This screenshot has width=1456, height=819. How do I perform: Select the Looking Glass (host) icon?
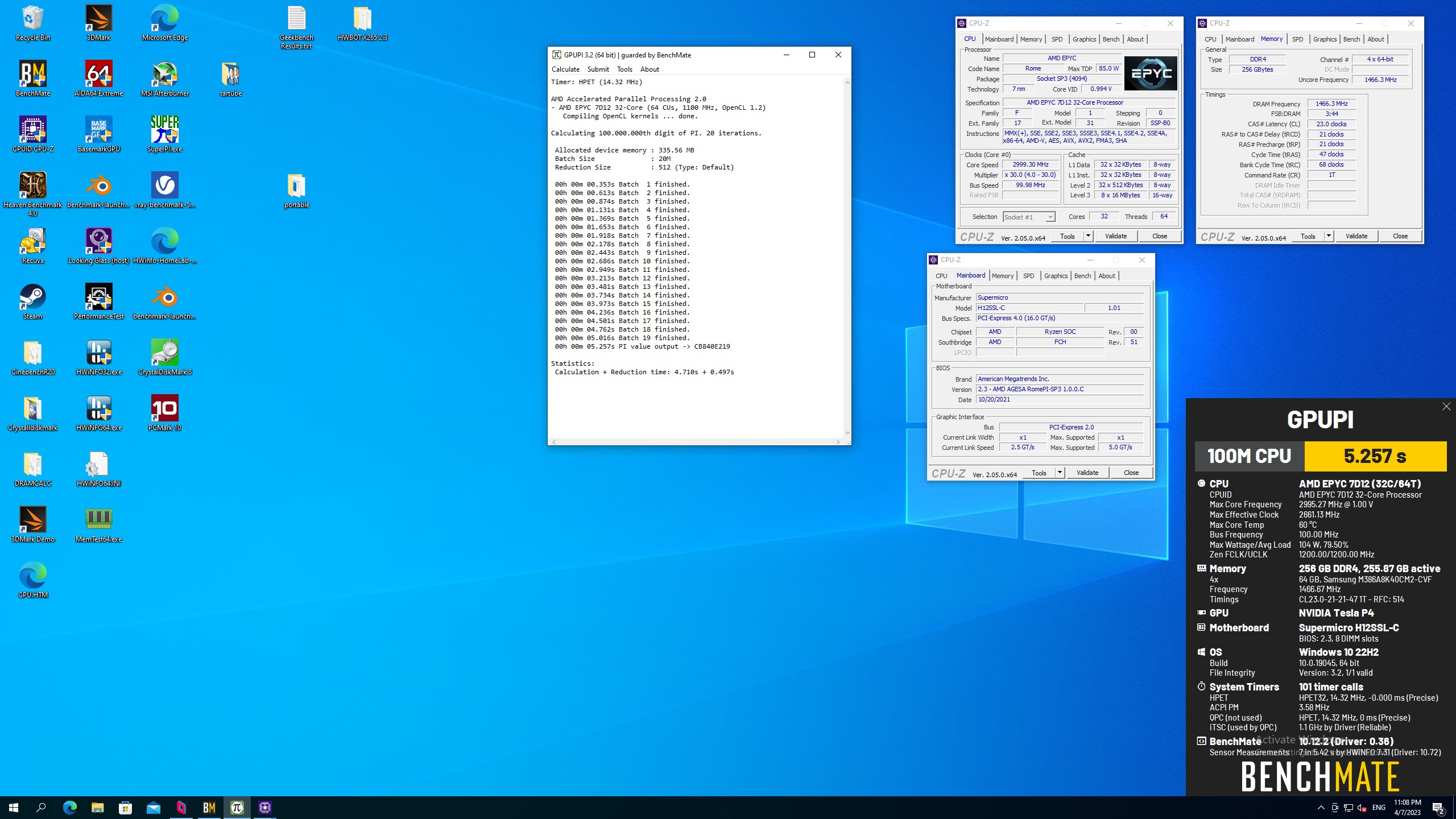click(98, 246)
